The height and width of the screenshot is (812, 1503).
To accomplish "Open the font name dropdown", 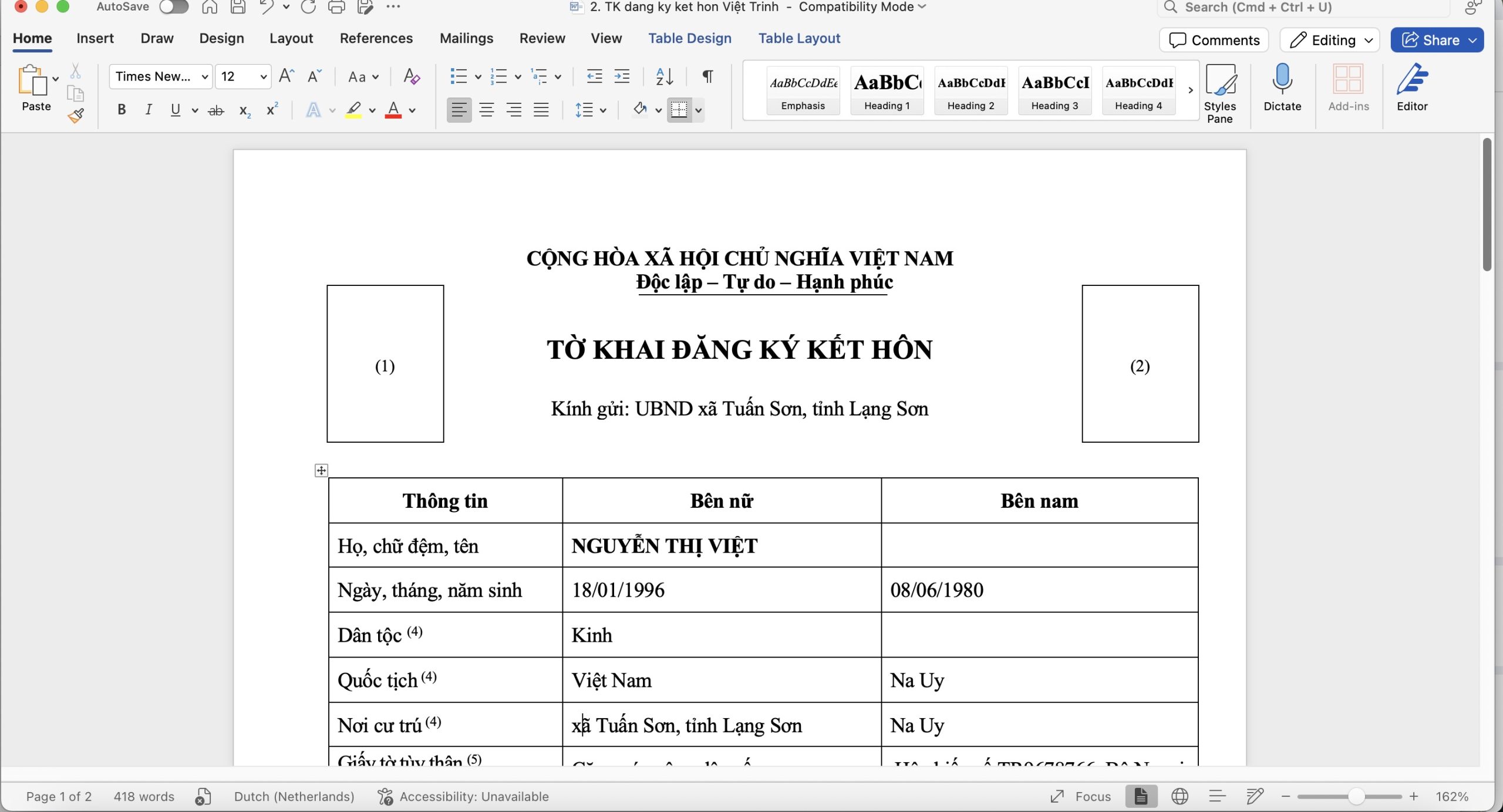I will 204,77.
